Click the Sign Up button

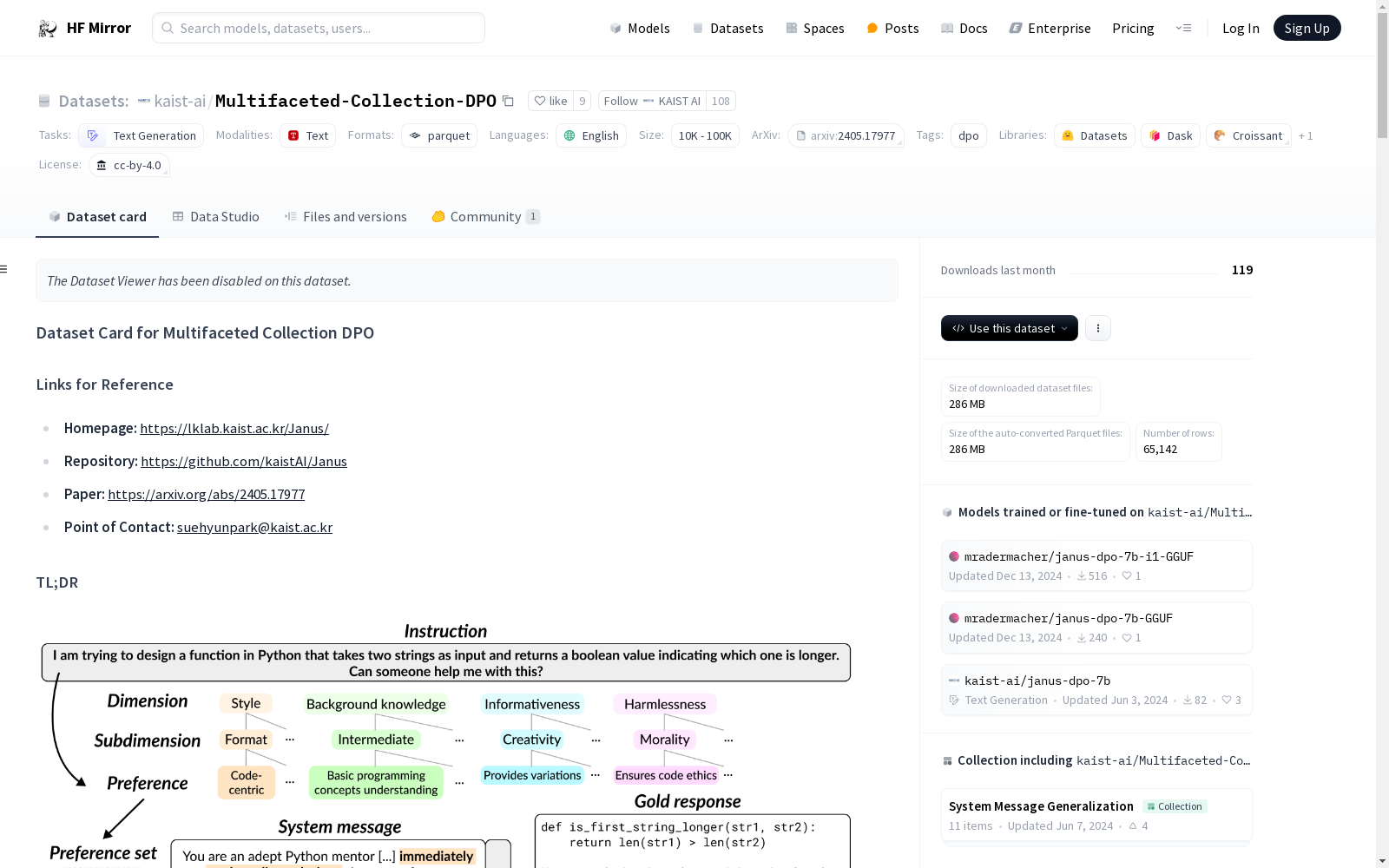click(1307, 29)
